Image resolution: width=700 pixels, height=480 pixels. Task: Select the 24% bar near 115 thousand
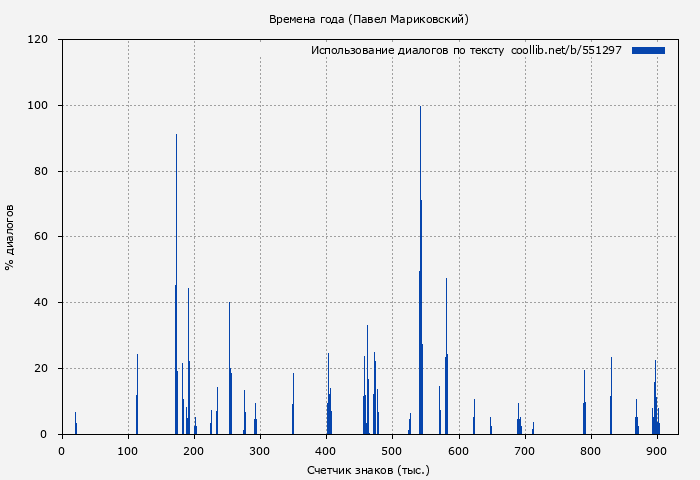click(x=137, y=395)
